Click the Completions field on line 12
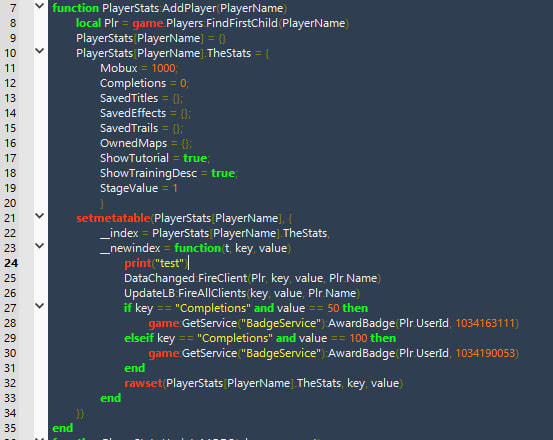The height and width of the screenshot is (440, 553). (133, 83)
